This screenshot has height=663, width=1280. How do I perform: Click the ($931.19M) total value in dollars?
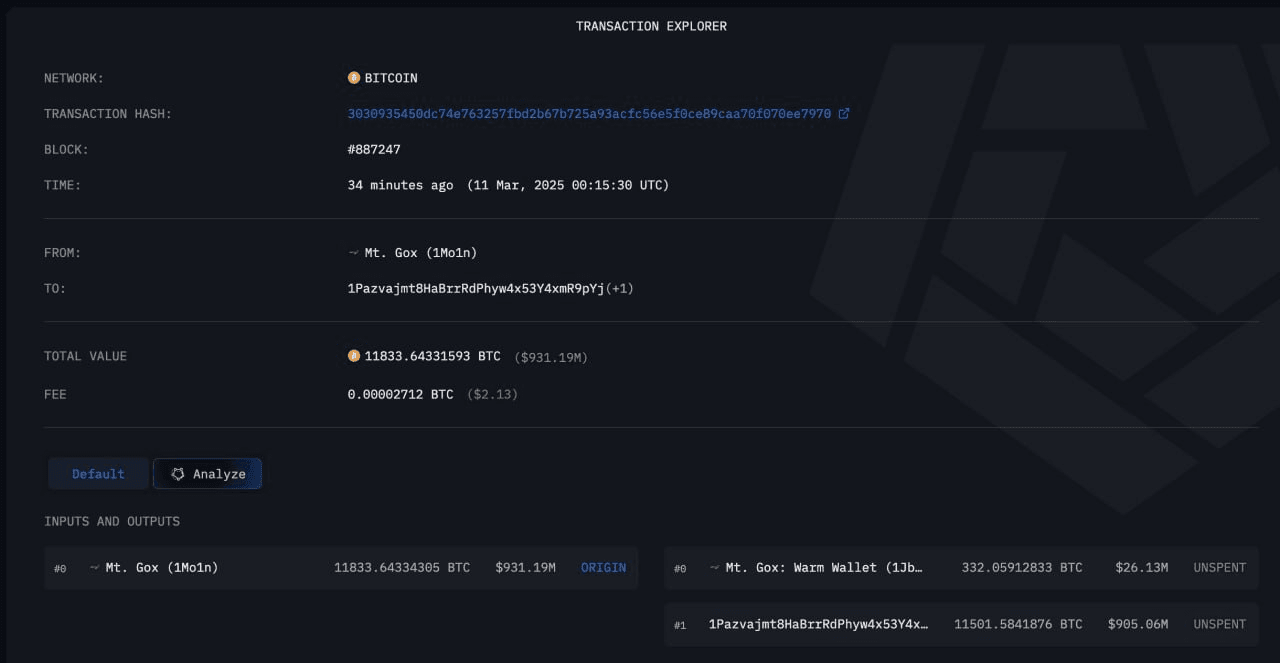click(551, 357)
